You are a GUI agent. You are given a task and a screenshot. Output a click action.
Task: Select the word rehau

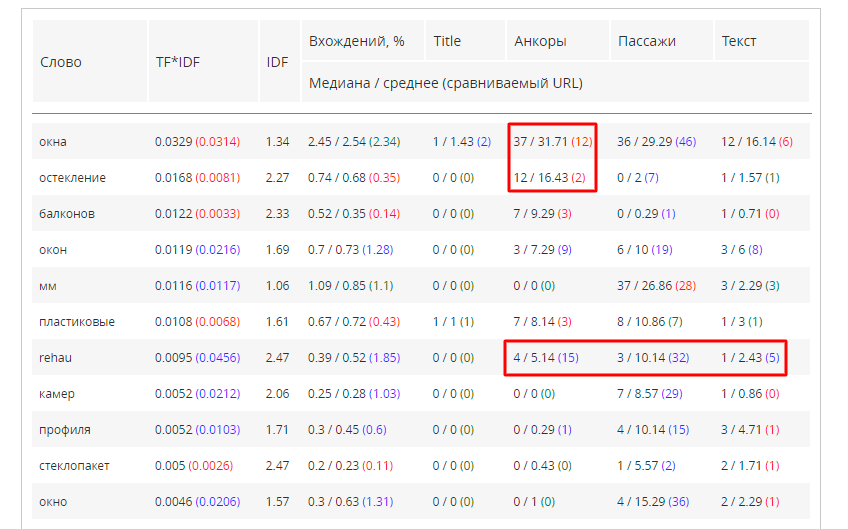[55, 358]
